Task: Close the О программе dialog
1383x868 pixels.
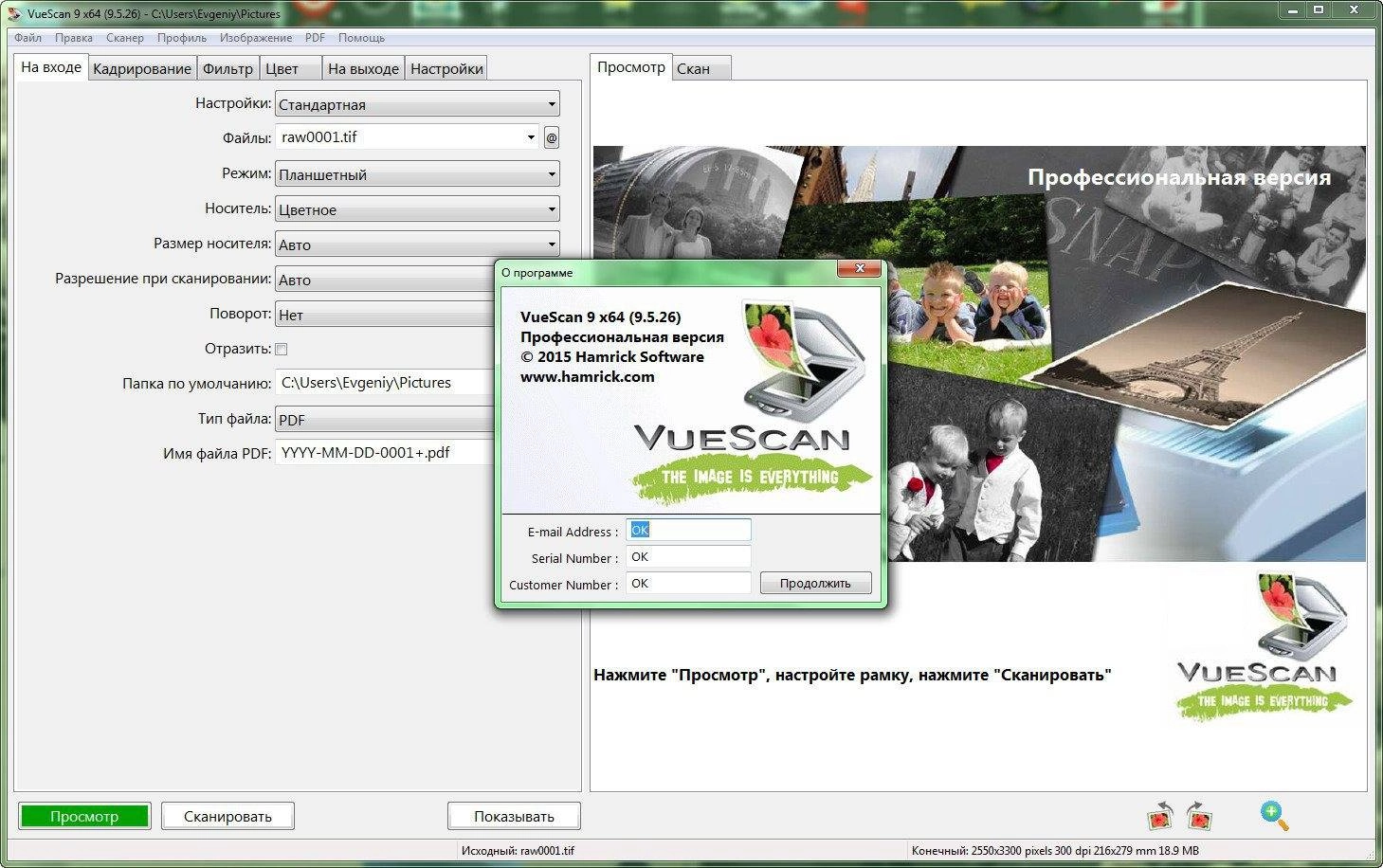Action: 859,269
